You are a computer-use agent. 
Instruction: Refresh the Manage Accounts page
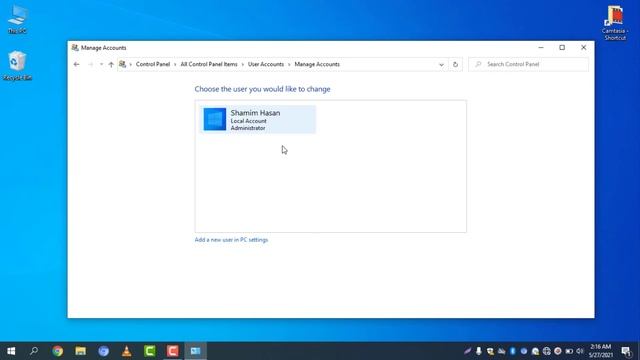(x=455, y=64)
